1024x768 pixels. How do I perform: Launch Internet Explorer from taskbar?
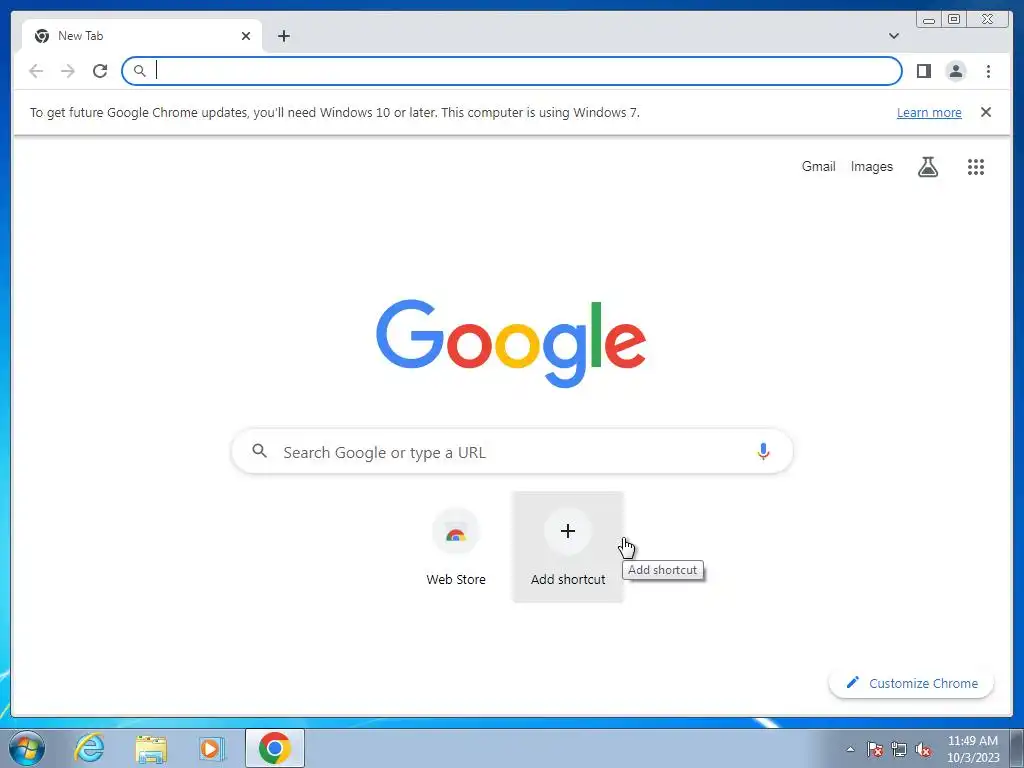[x=89, y=748]
